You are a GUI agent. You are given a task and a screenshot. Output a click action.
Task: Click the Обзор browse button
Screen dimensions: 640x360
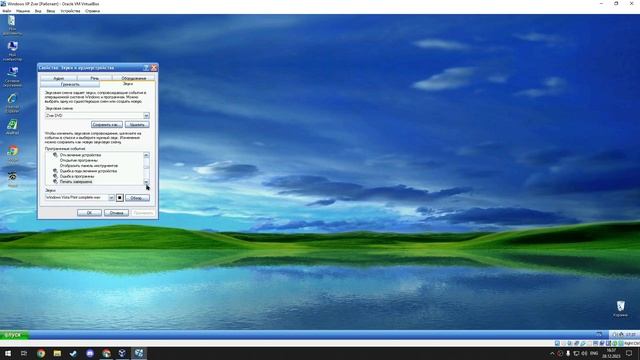tap(137, 198)
